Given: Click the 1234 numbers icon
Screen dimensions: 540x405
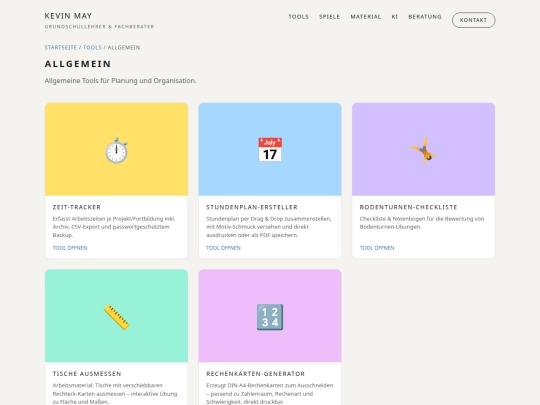Looking at the screenshot, I should [x=270, y=317].
